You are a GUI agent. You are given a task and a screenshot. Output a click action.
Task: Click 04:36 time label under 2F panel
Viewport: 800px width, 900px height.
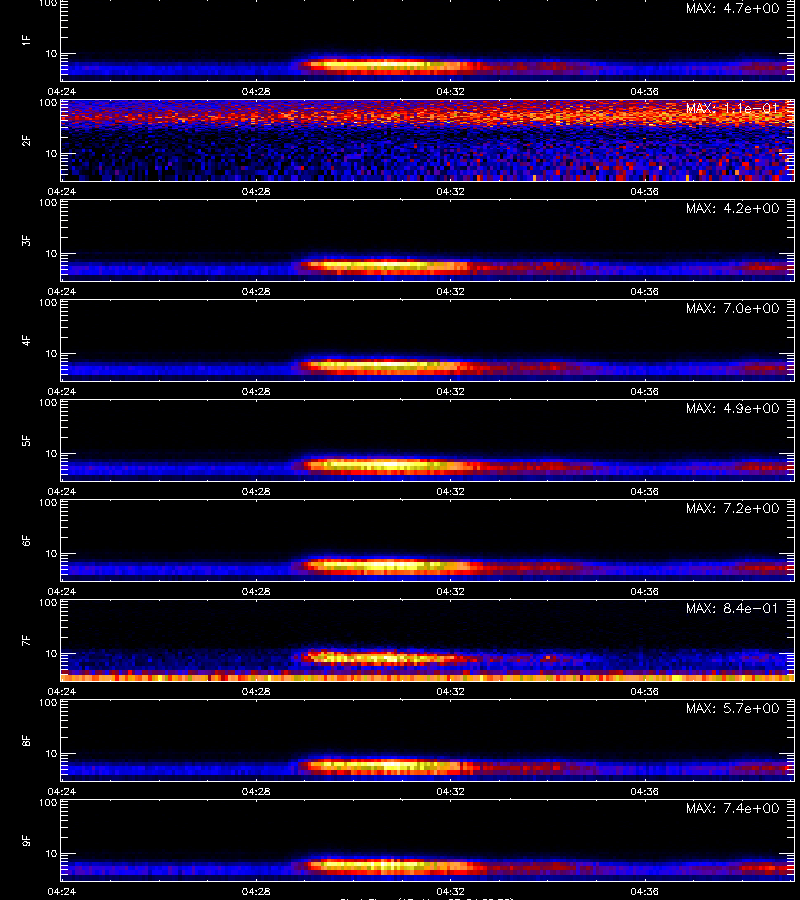pyautogui.click(x=644, y=191)
